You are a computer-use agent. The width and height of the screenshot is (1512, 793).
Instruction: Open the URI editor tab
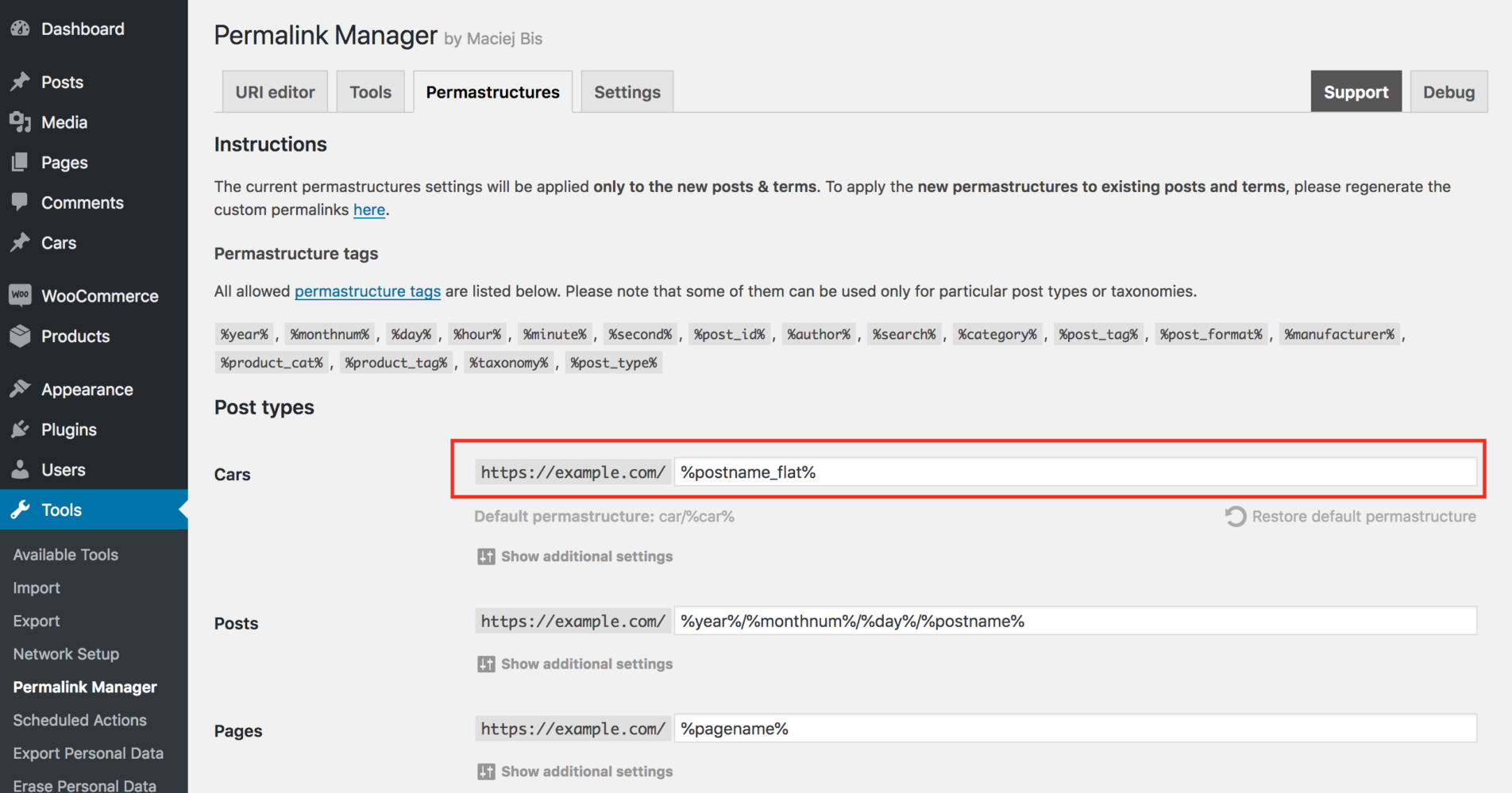[x=275, y=91]
